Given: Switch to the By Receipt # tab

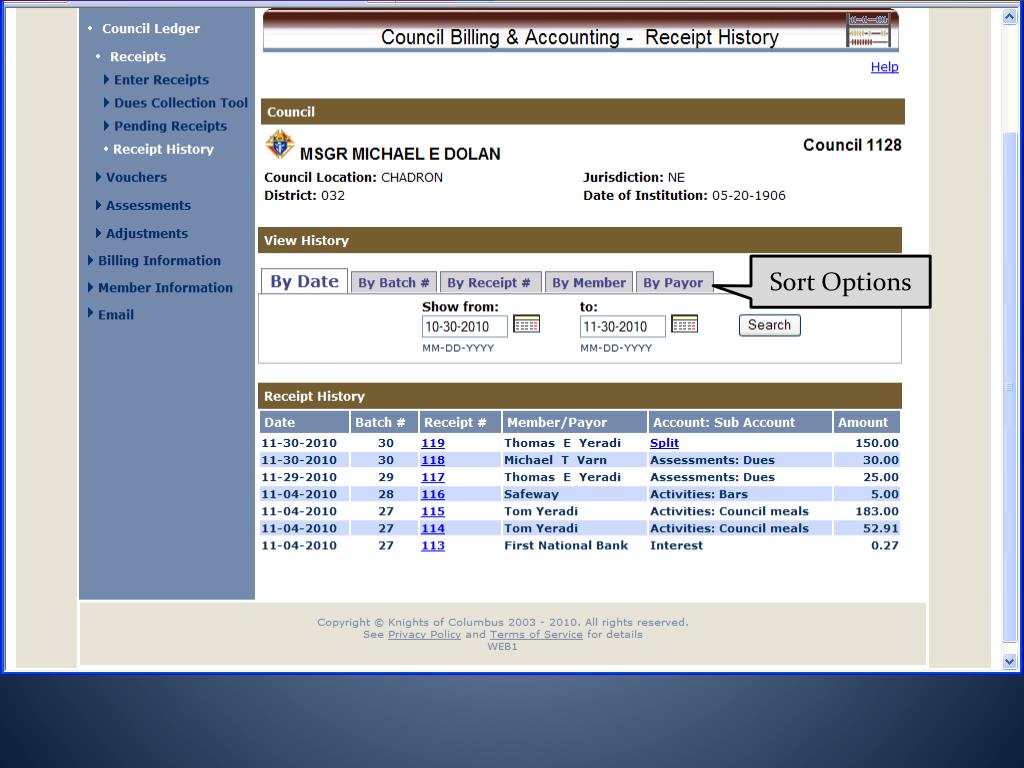Looking at the screenshot, I should 490,283.
